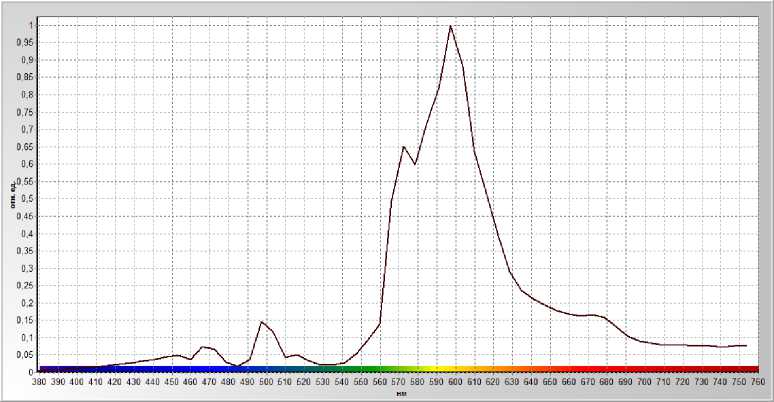Select the 490 wavelength label
Image resolution: width=774 pixels, height=402 pixels.
tap(247, 382)
